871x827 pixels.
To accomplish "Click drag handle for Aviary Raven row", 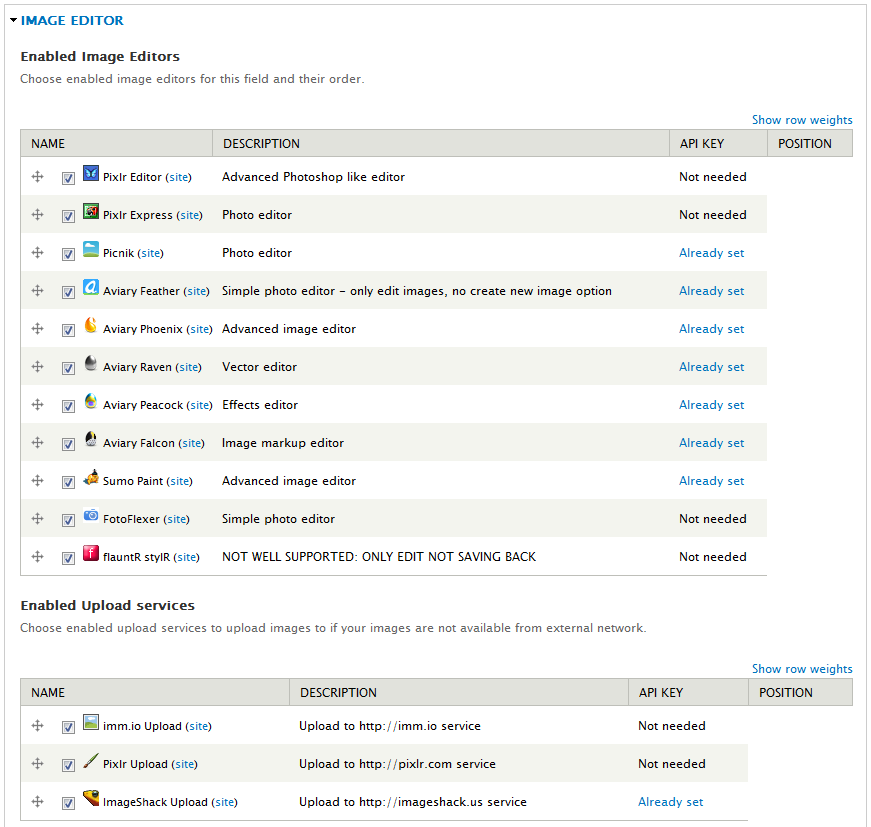I will pyautogui.click(x=37, y=367).
